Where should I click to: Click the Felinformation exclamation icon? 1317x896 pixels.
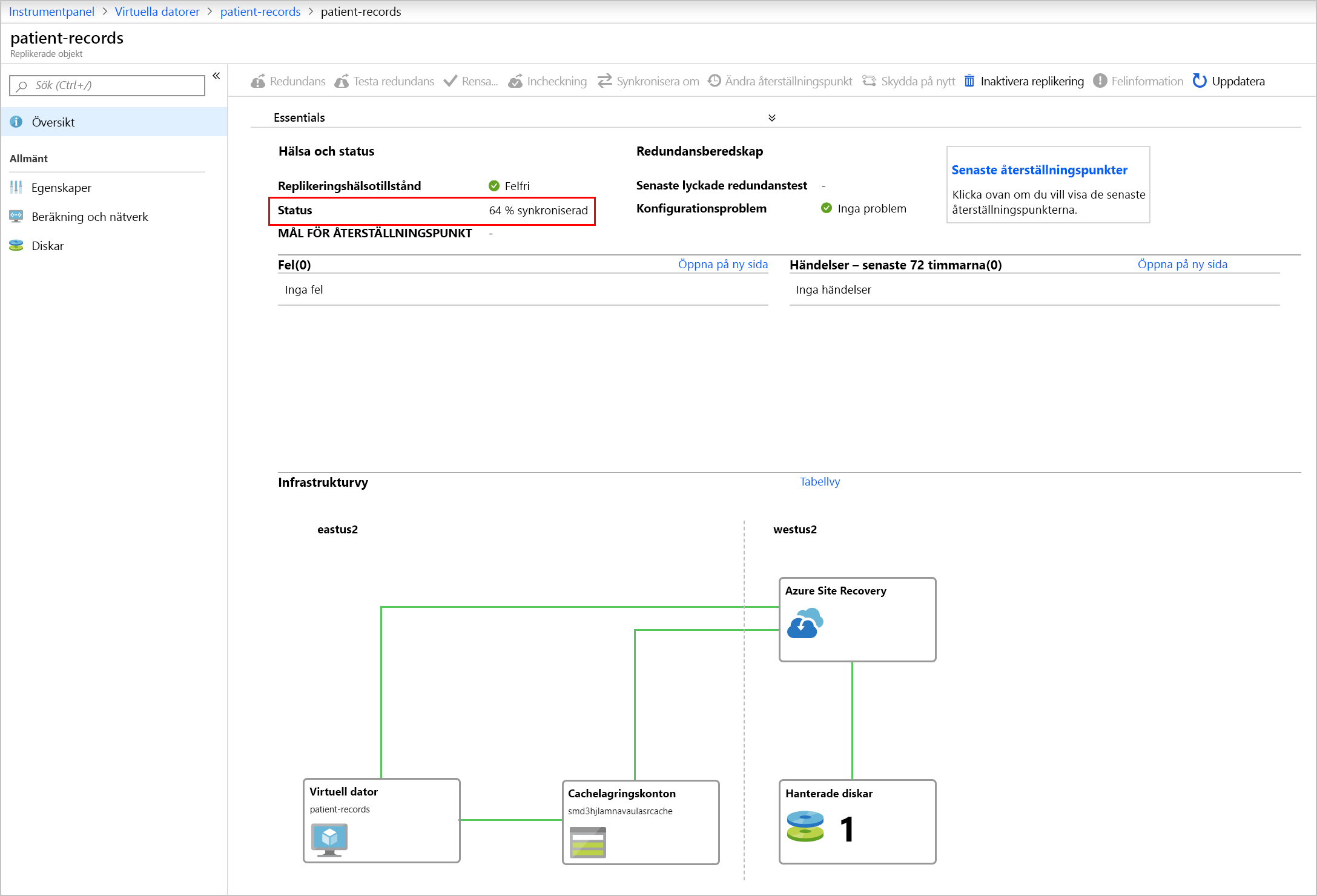[x=1100, y=81]
